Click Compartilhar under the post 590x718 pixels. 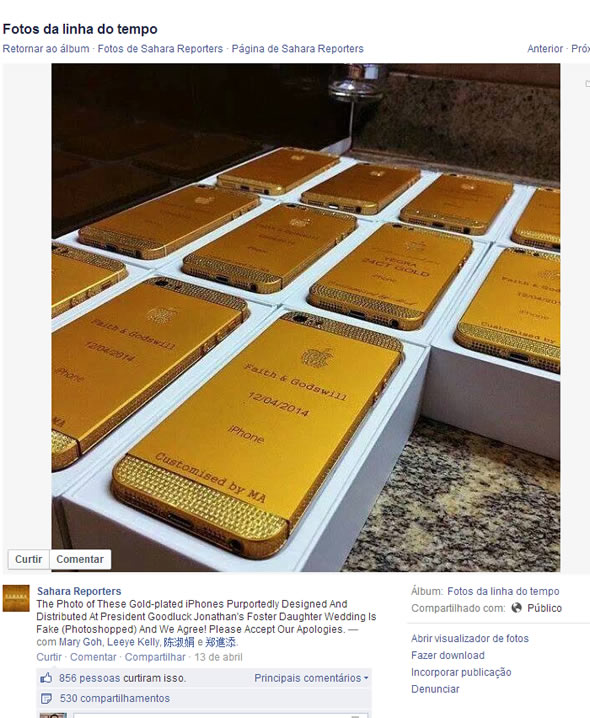[x=155, y=657]
